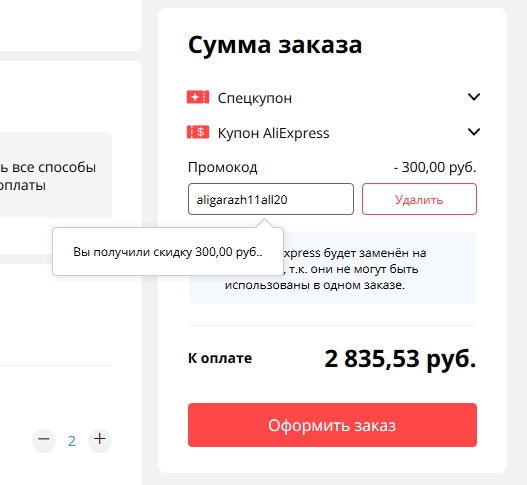Click the Купон AliExpress dollar ticket icon

click(198, 132)
